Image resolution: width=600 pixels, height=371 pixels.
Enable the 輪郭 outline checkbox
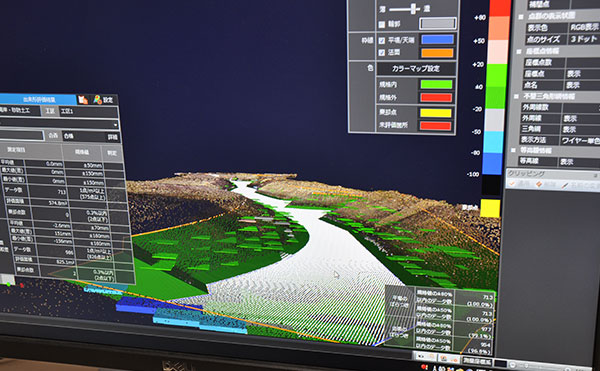[382, 24]
